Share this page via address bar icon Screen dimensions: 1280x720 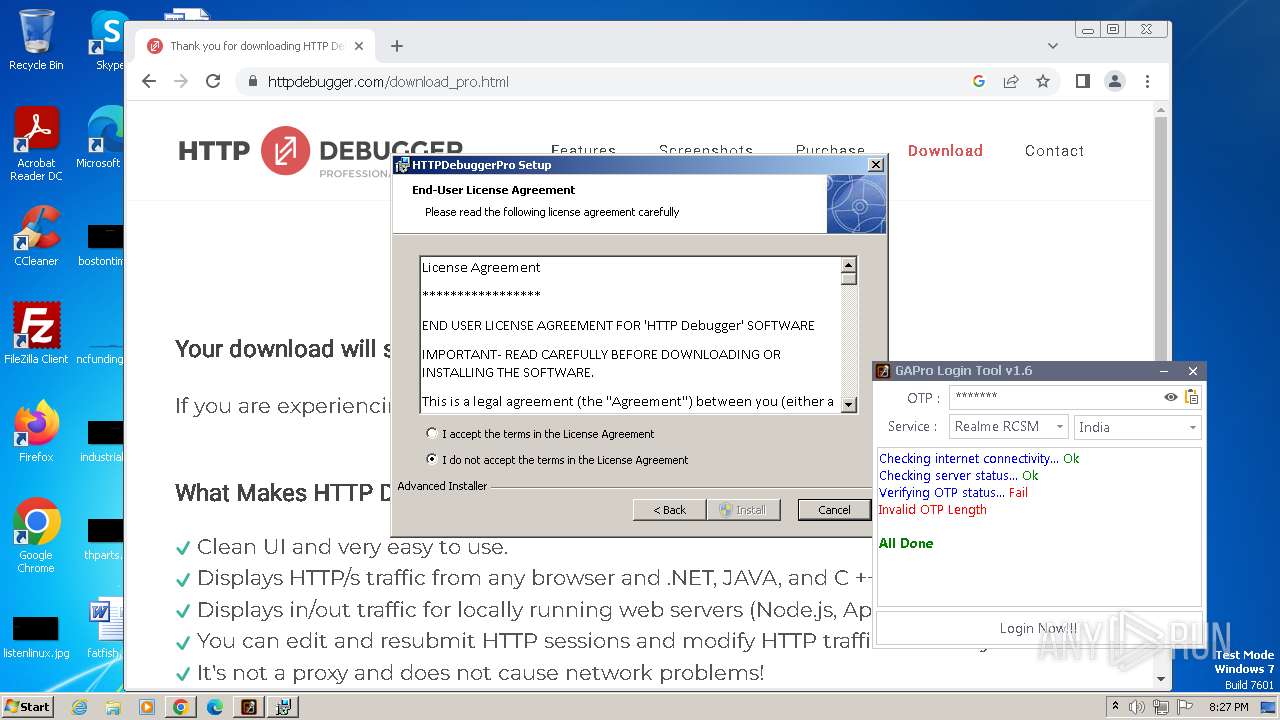click(x=1011, y=81)
